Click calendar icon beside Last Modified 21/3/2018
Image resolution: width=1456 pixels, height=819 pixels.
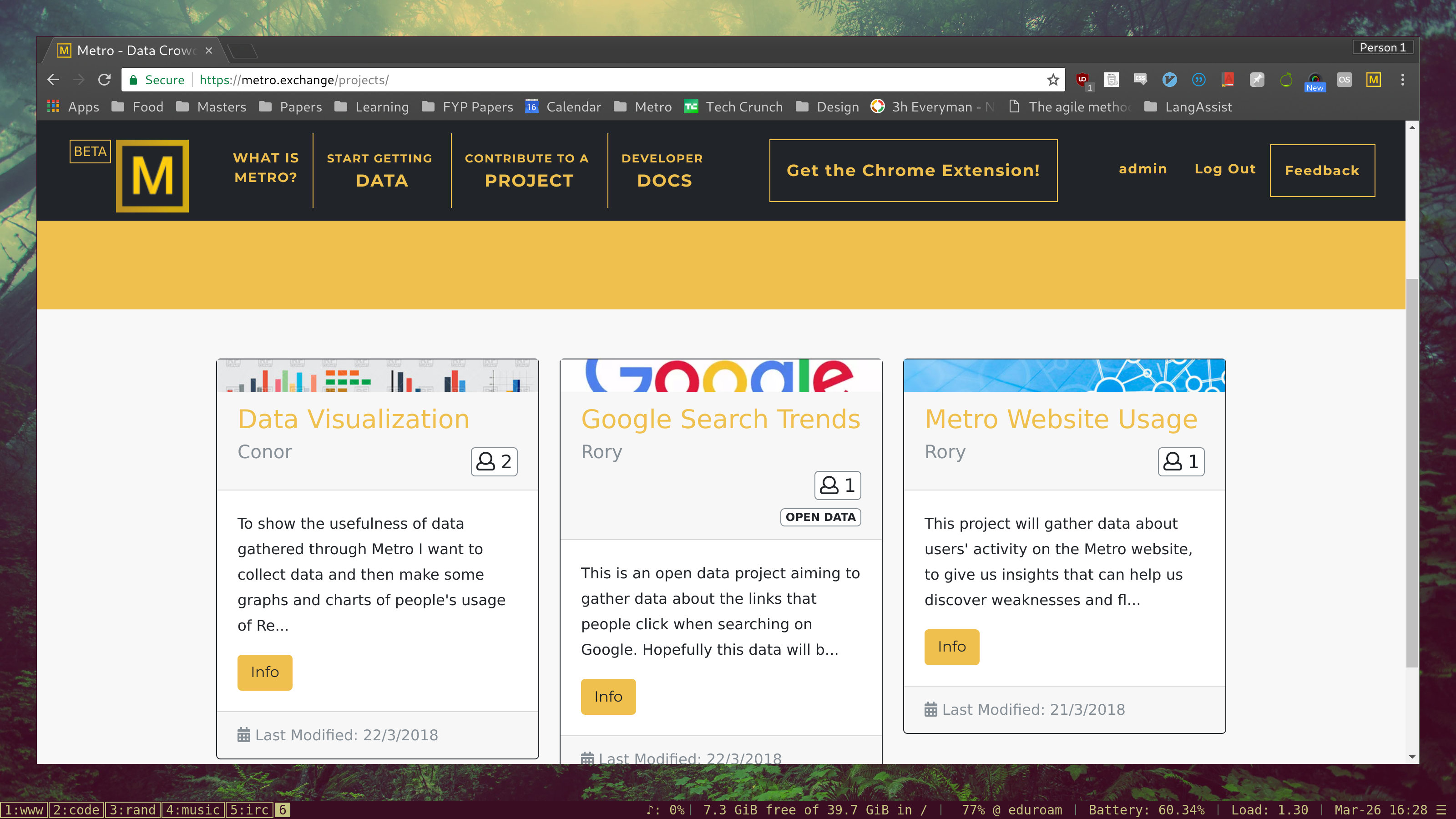pos(930,709)
